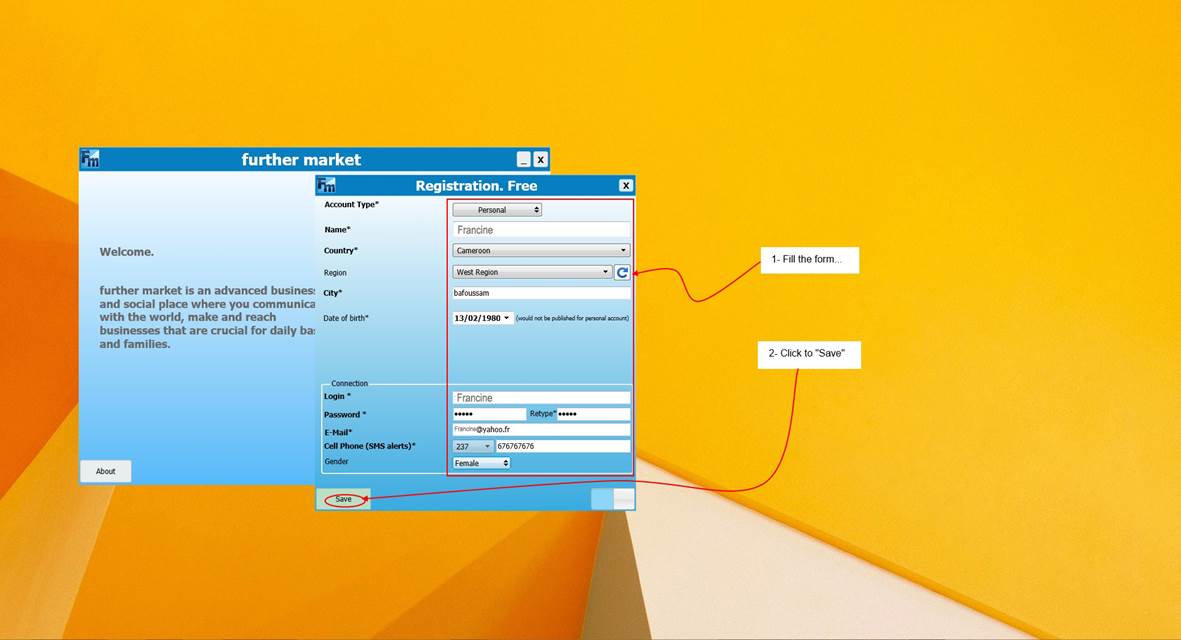
Task: Focus the Name input field
Action: pos(541,230)
